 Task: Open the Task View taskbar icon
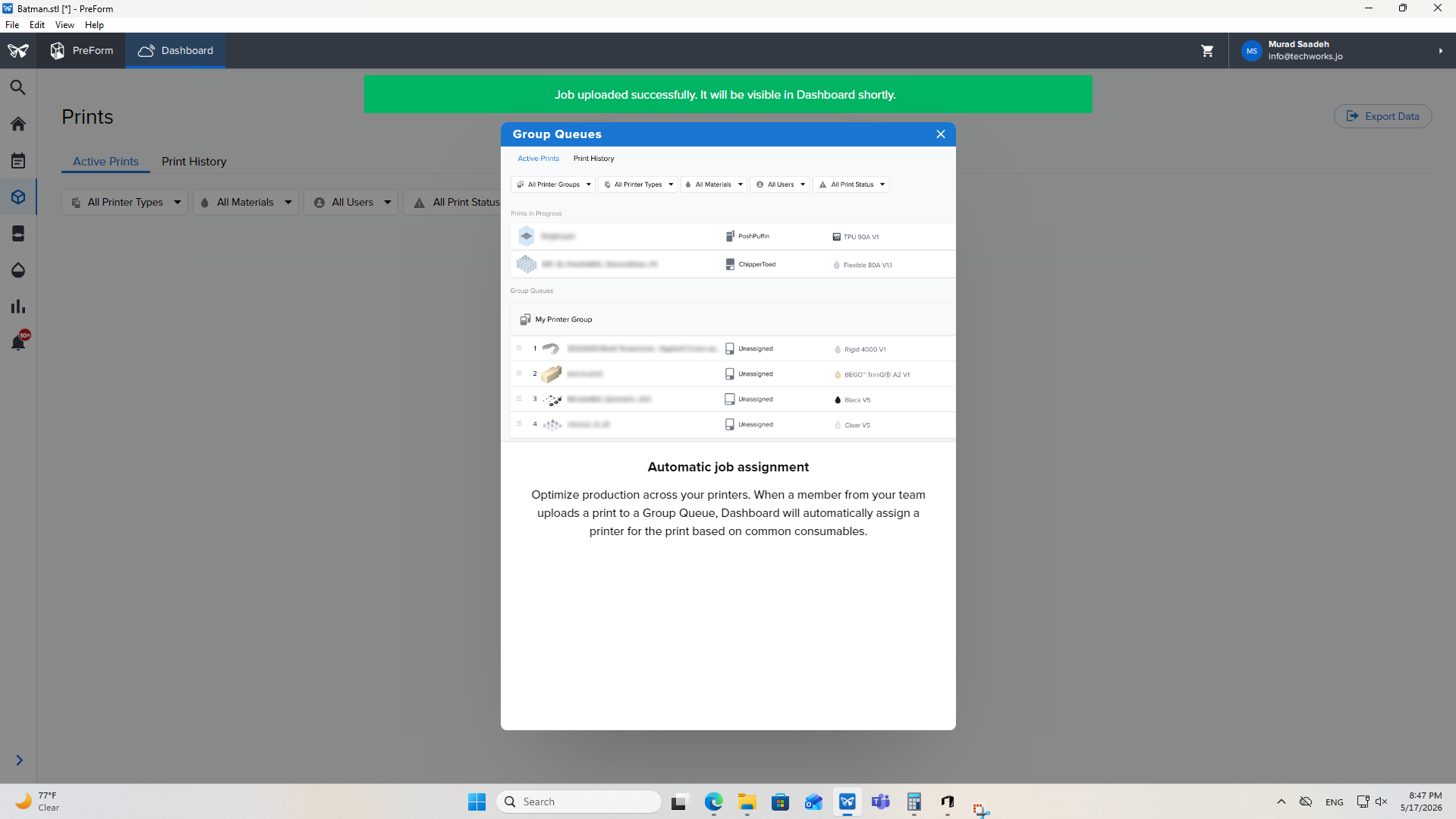(679, 802)
